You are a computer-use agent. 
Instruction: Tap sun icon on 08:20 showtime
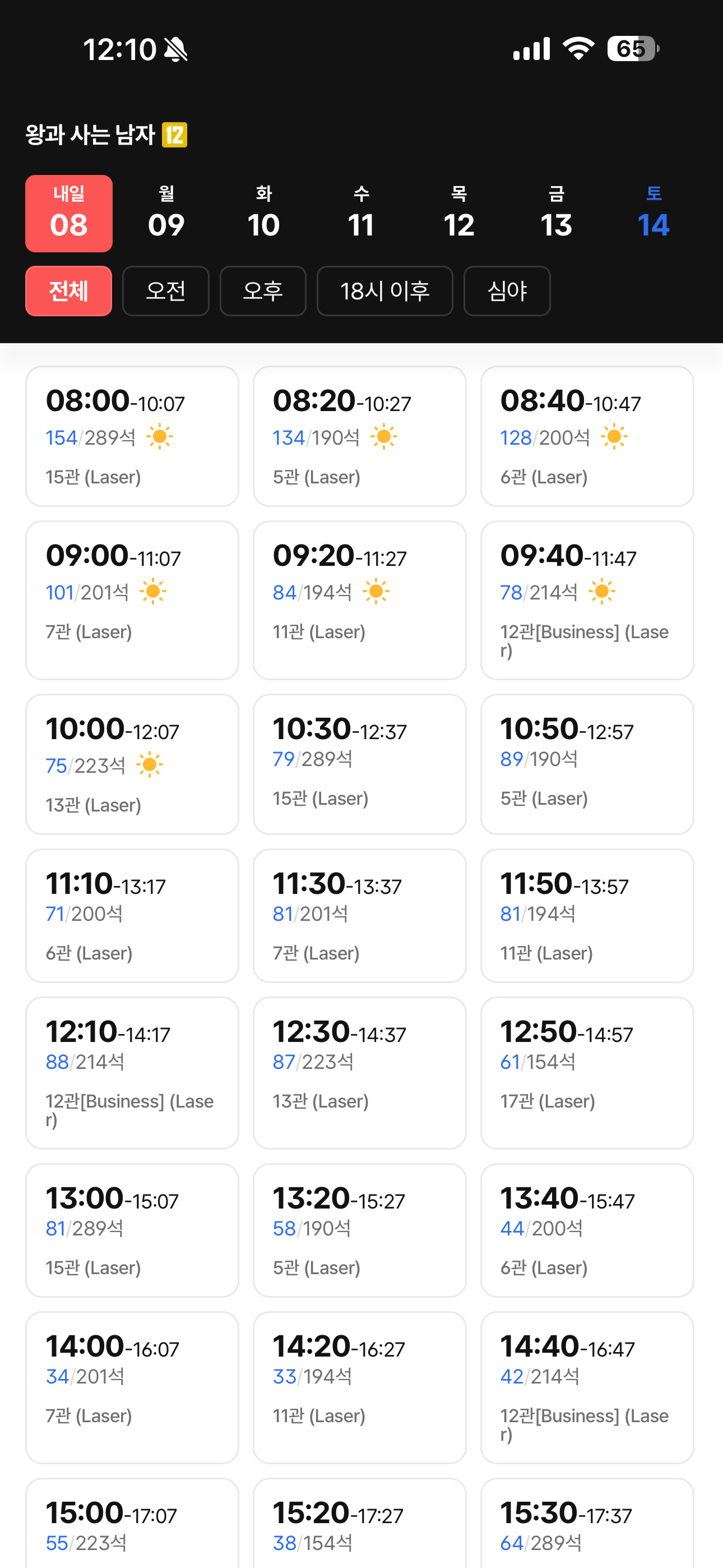pos(383,436)
